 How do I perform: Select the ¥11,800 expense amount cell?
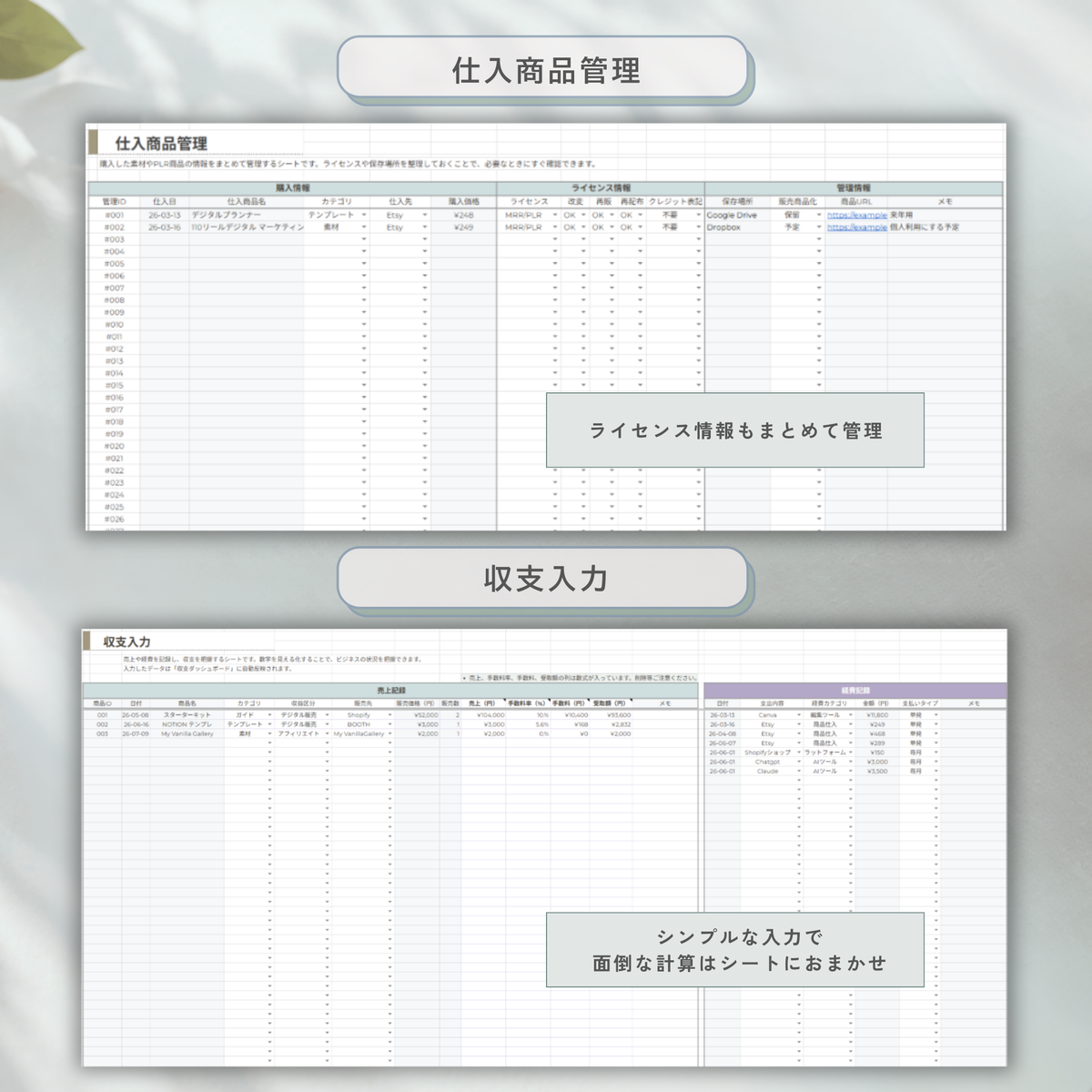[x=875, y=715]
